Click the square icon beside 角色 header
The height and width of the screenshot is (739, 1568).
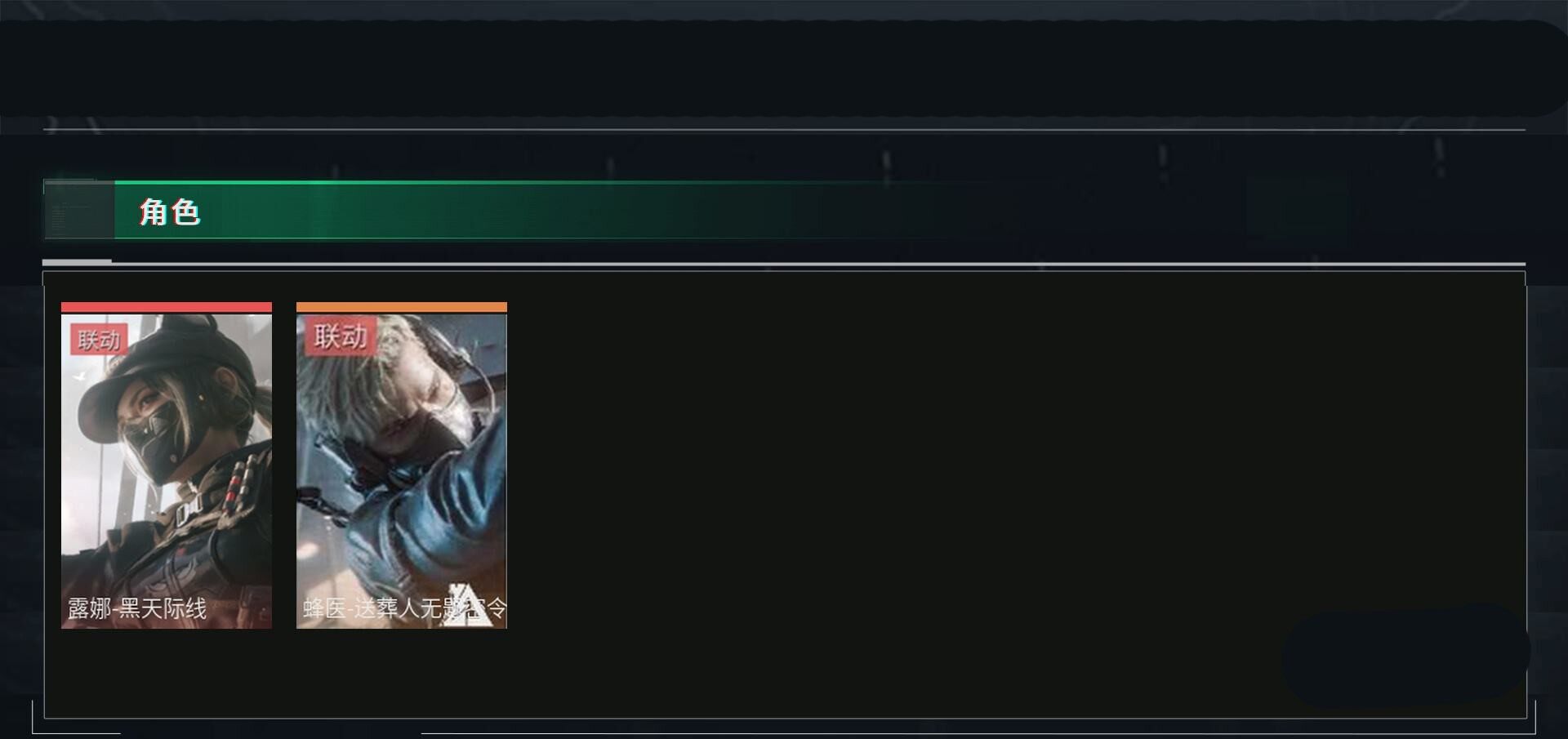[79, 211]
